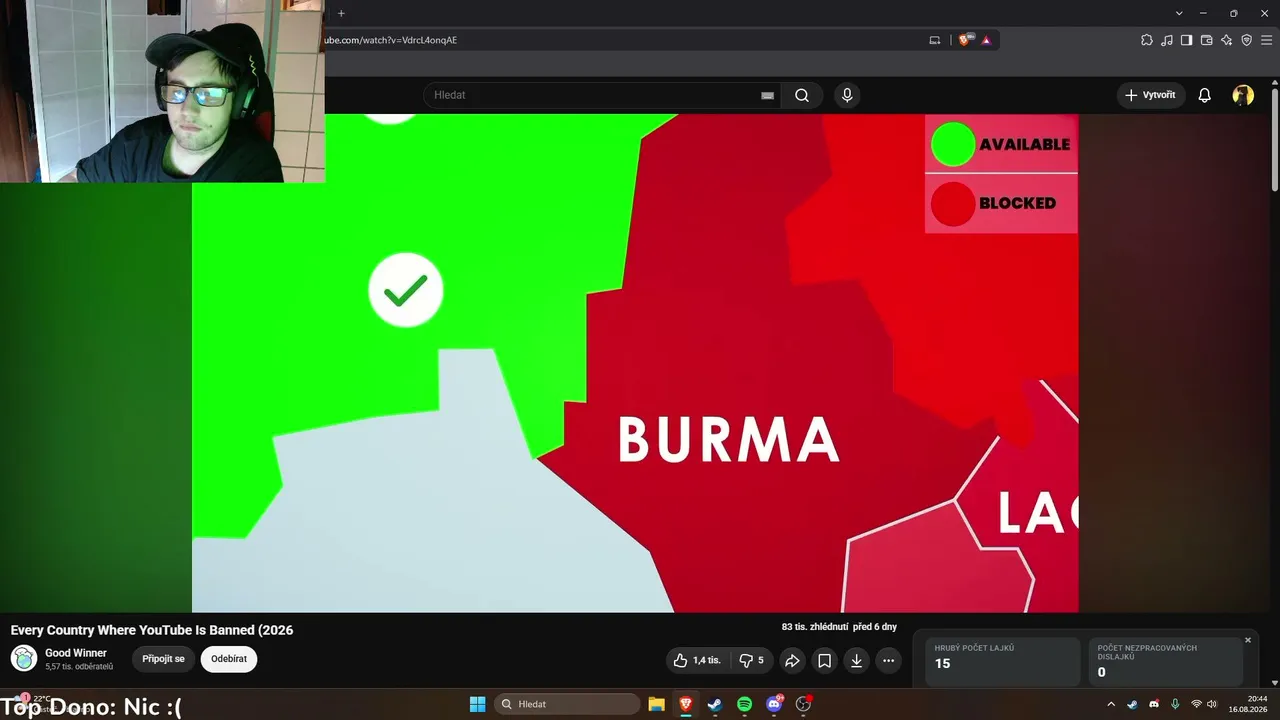
Task: Click the microphone tray indicator
Action: pos(1175,704)
